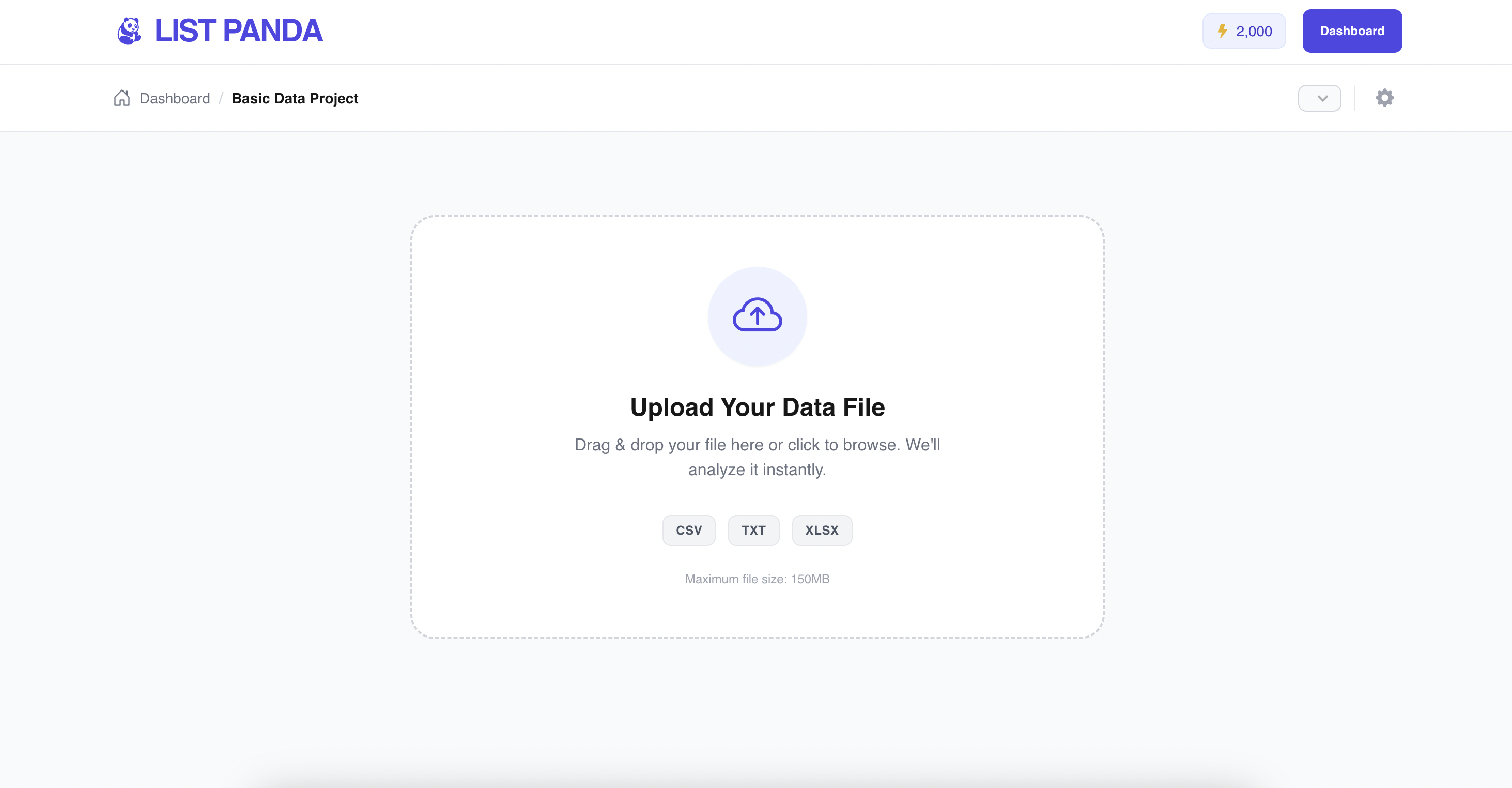Click the 2,000 credits count
This screenshot has height=788, width=1512.
pos(1254,32)
